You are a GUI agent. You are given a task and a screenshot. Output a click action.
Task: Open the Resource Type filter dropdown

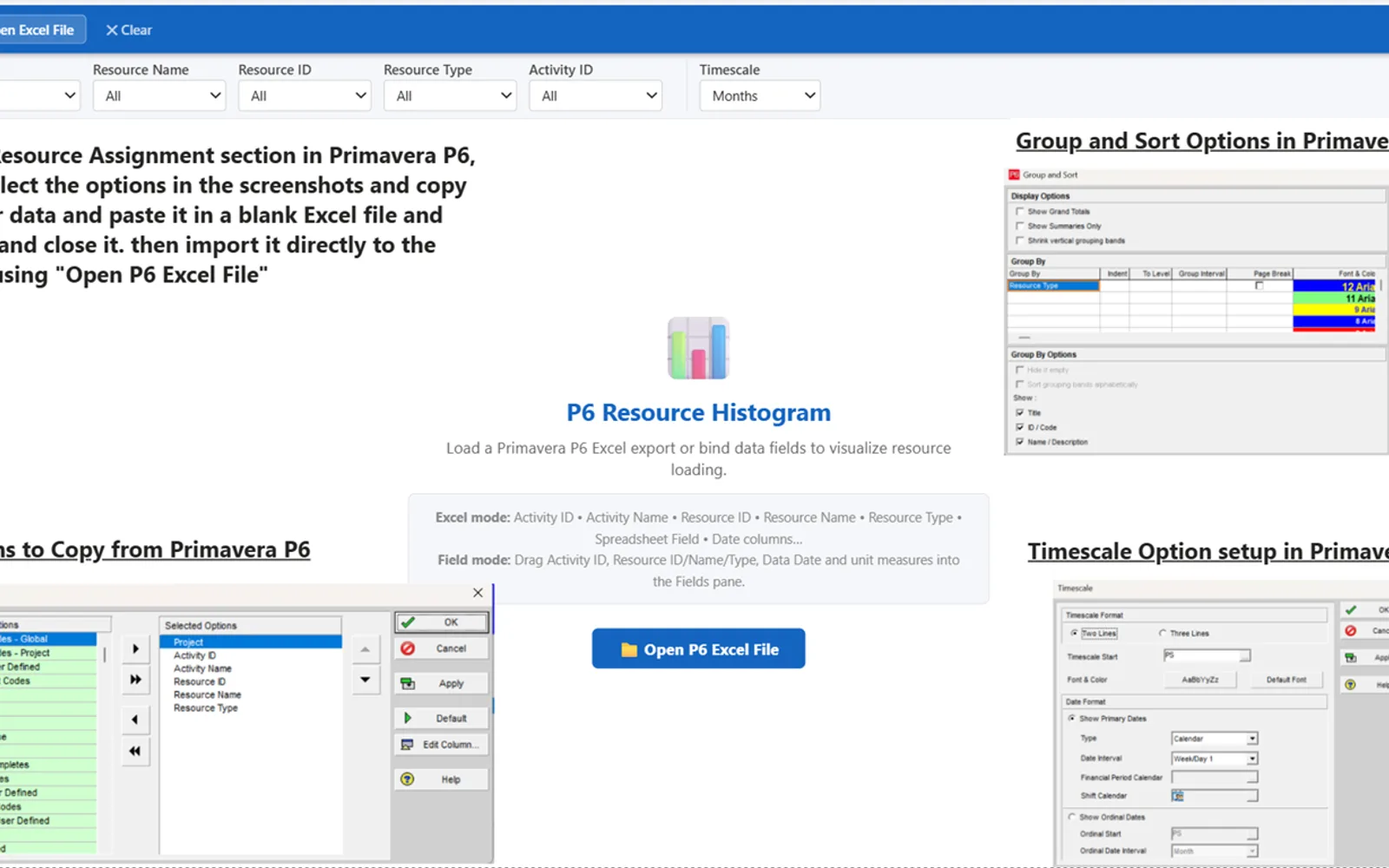pyautogui.click(x=450, y=95)
